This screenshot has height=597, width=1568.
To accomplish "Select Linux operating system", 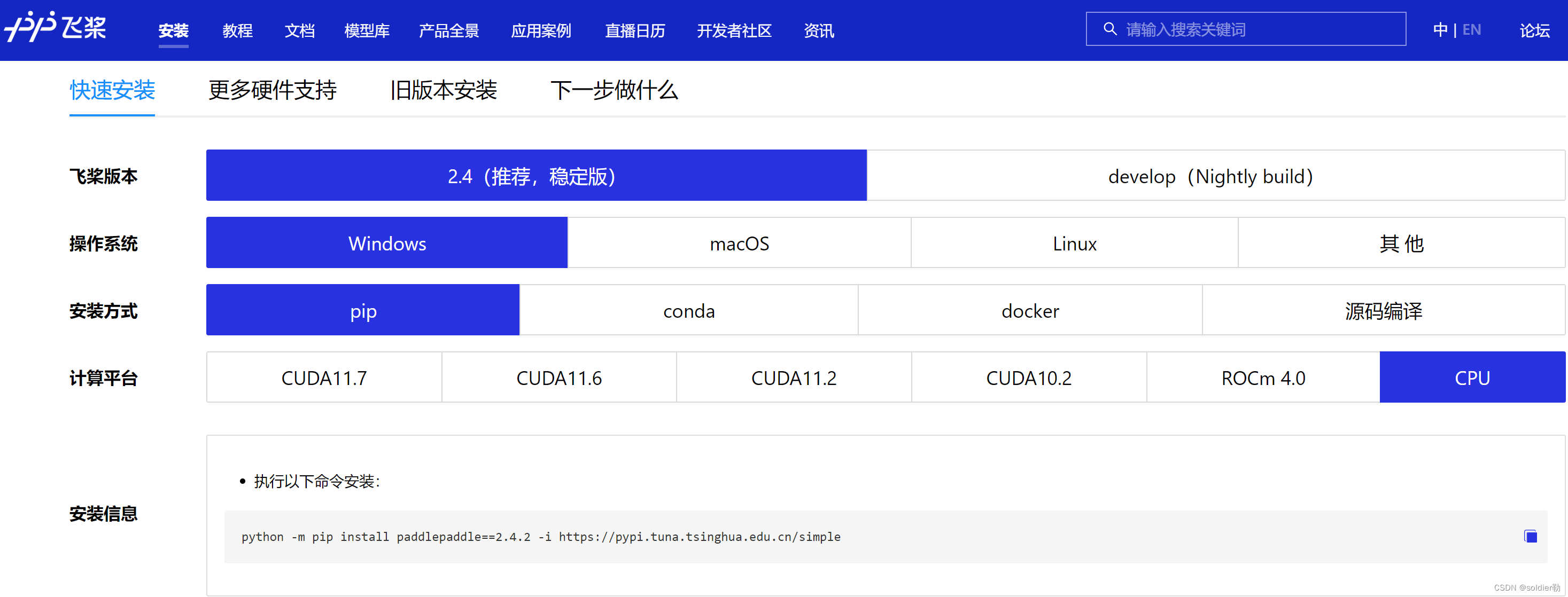I will [x=1074, y=243].
